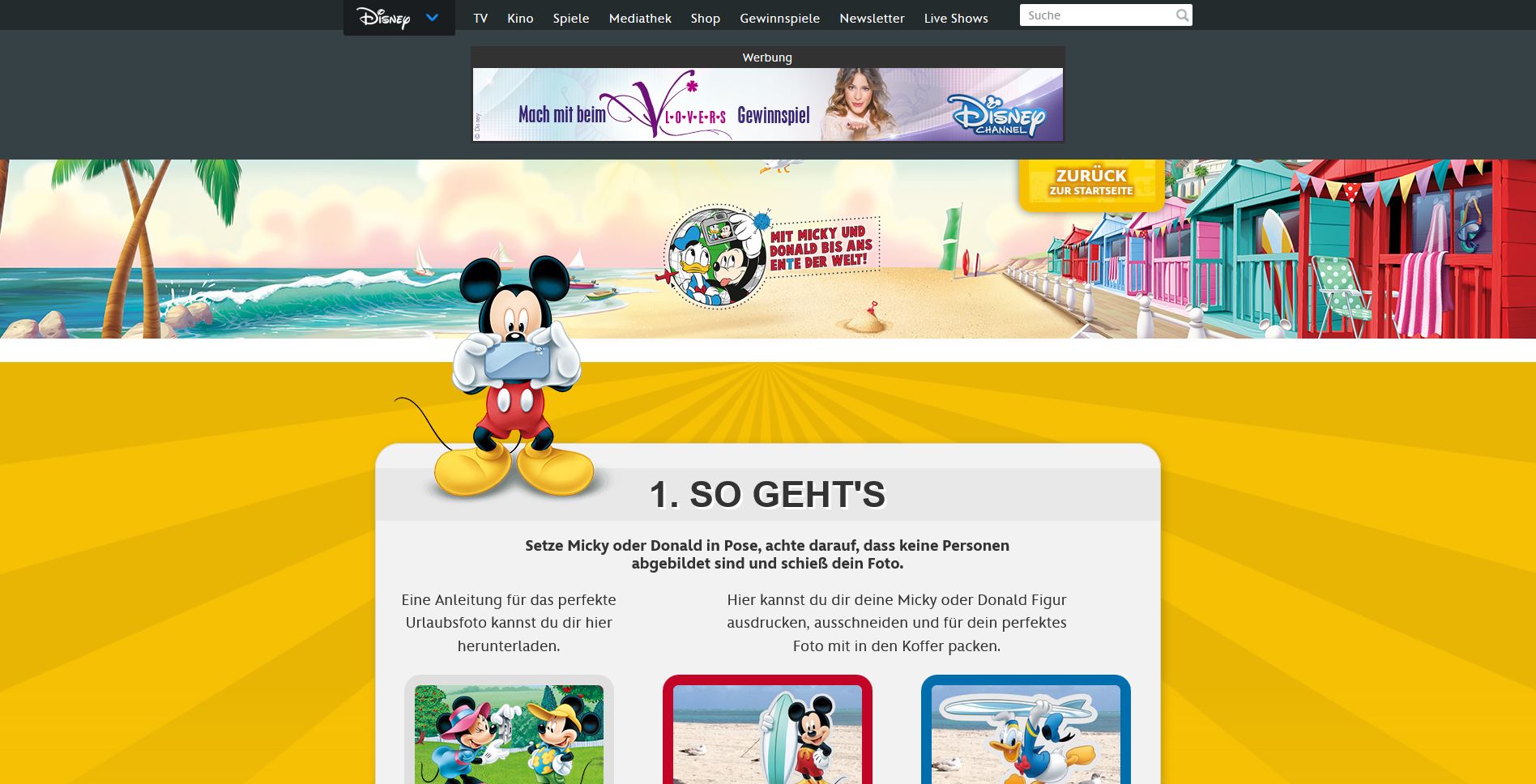Open the Kino menu item
1536x784 pixels.
[520, 18]
